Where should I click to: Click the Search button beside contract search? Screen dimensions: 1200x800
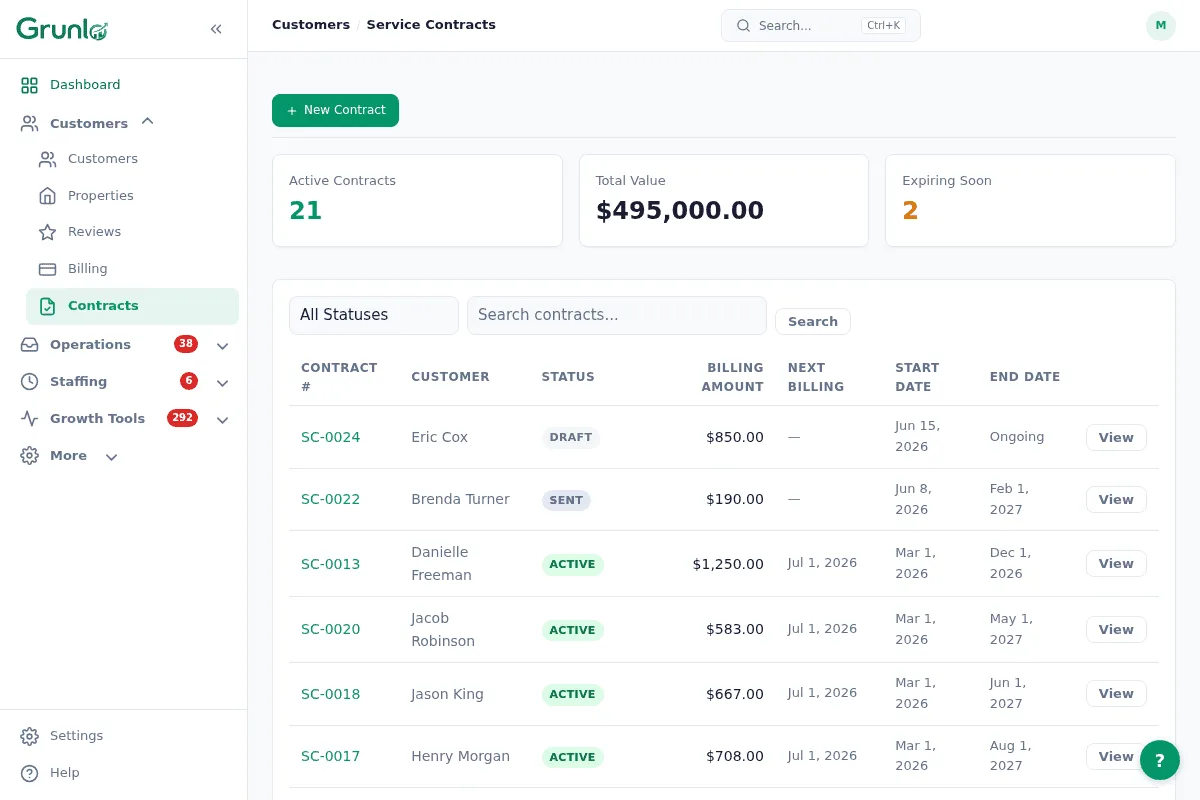click(x=813, y=321)
